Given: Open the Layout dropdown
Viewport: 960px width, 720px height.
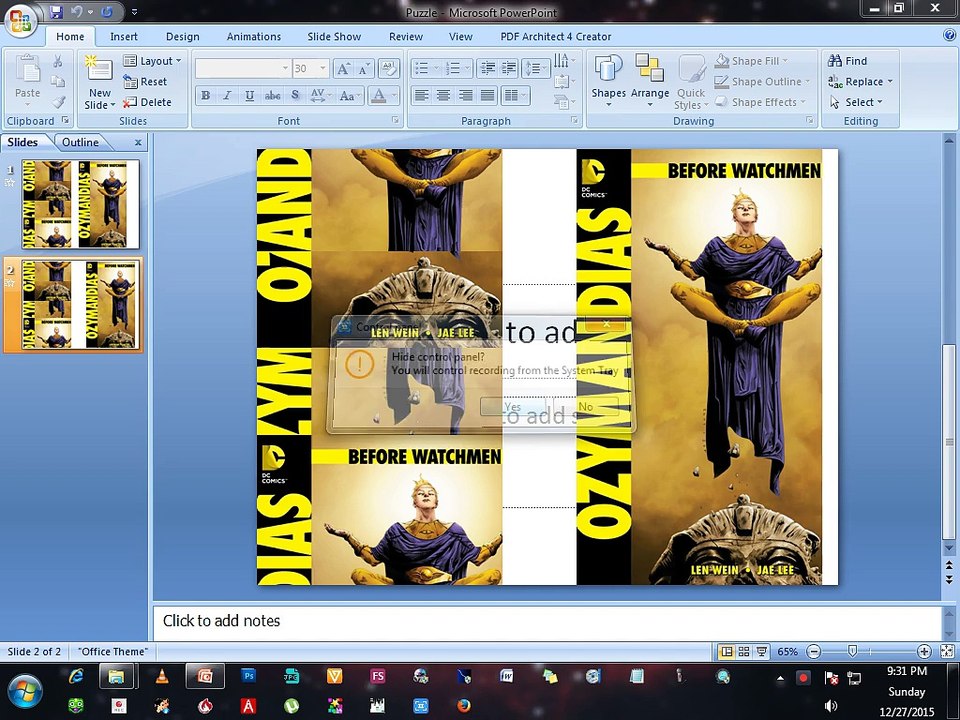Looking at the screenshot, I should pos(152,61).
